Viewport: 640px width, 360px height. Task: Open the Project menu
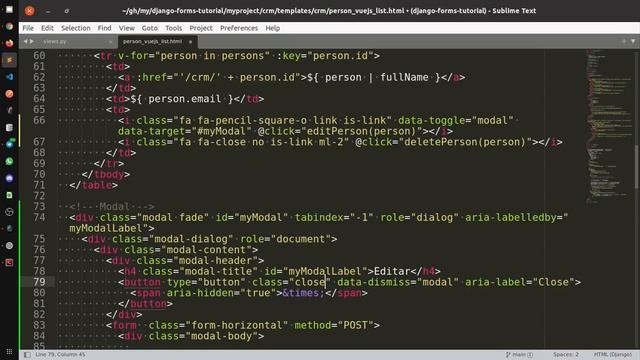[201, 28]
